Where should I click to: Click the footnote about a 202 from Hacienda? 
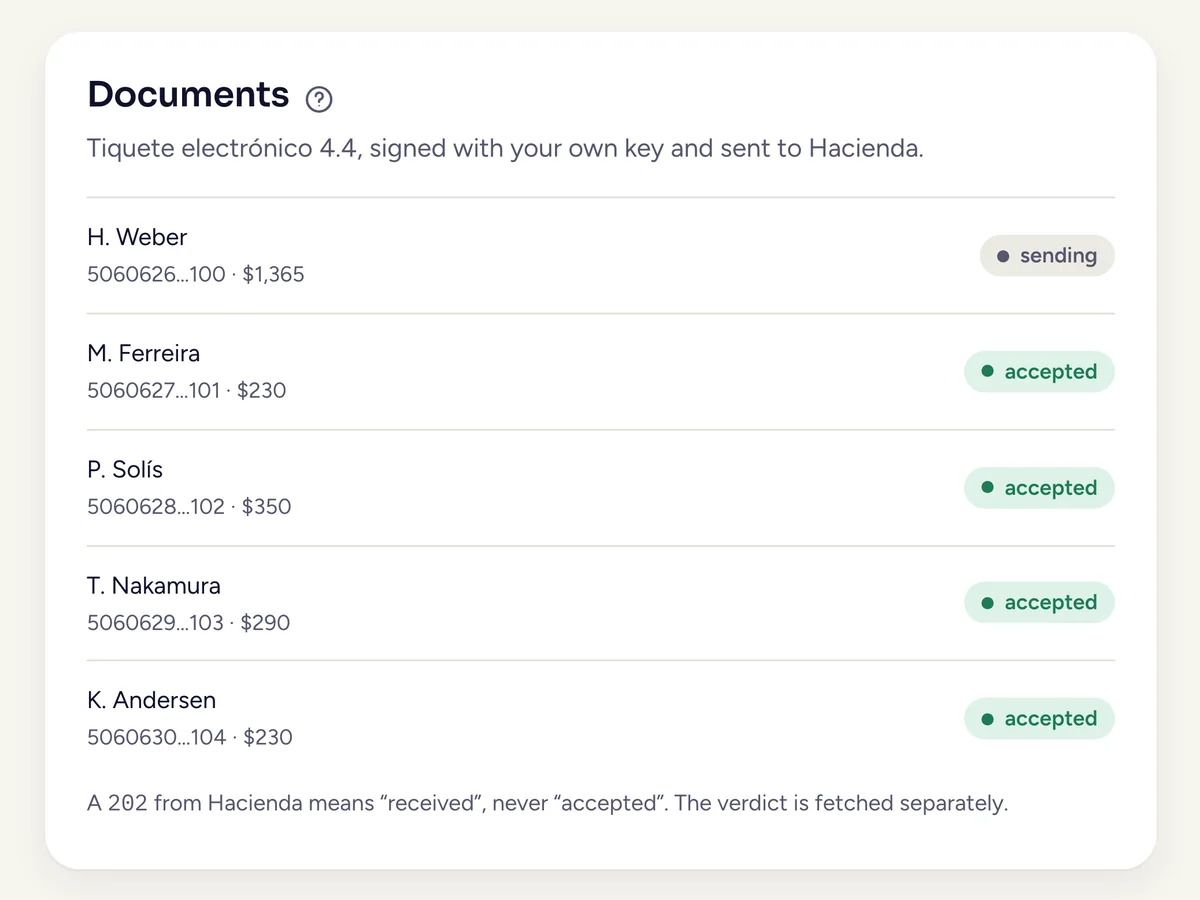click(548, 804)
